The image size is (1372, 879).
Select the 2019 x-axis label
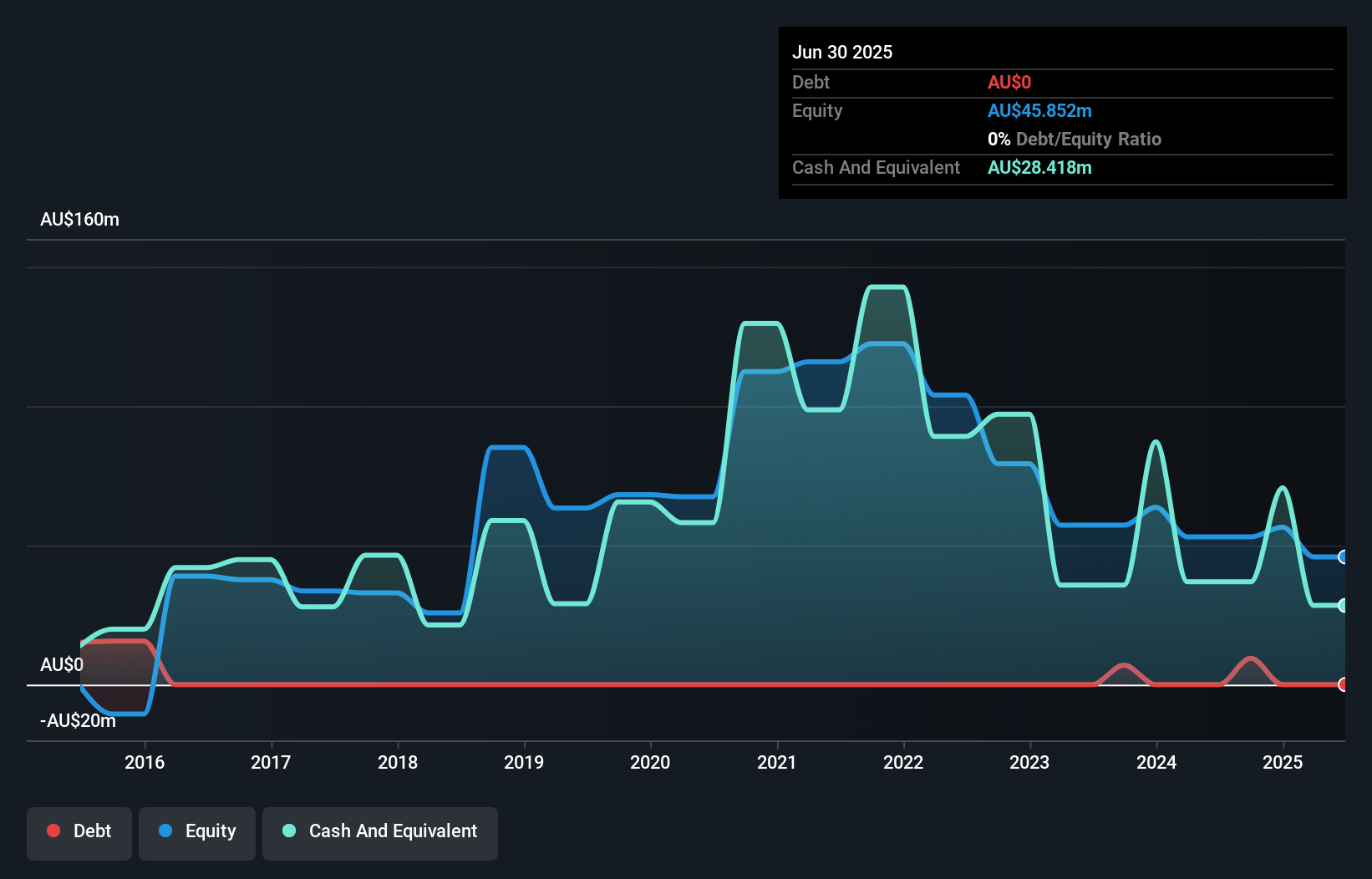[x=524, y=762]
